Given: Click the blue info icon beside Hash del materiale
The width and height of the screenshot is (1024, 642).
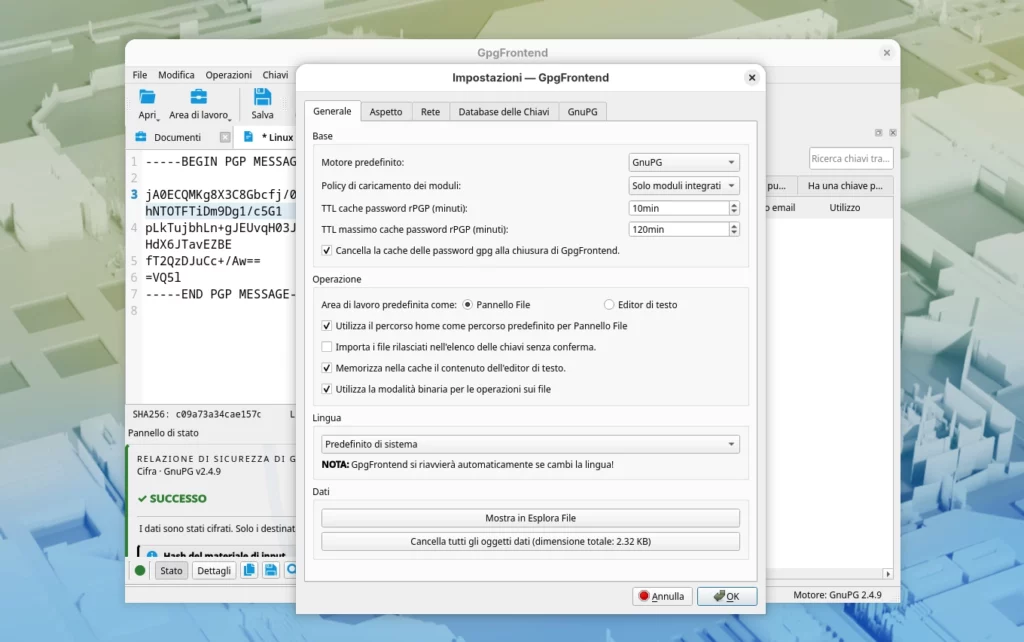Looking at the screenshot, I should click(152, 554).
